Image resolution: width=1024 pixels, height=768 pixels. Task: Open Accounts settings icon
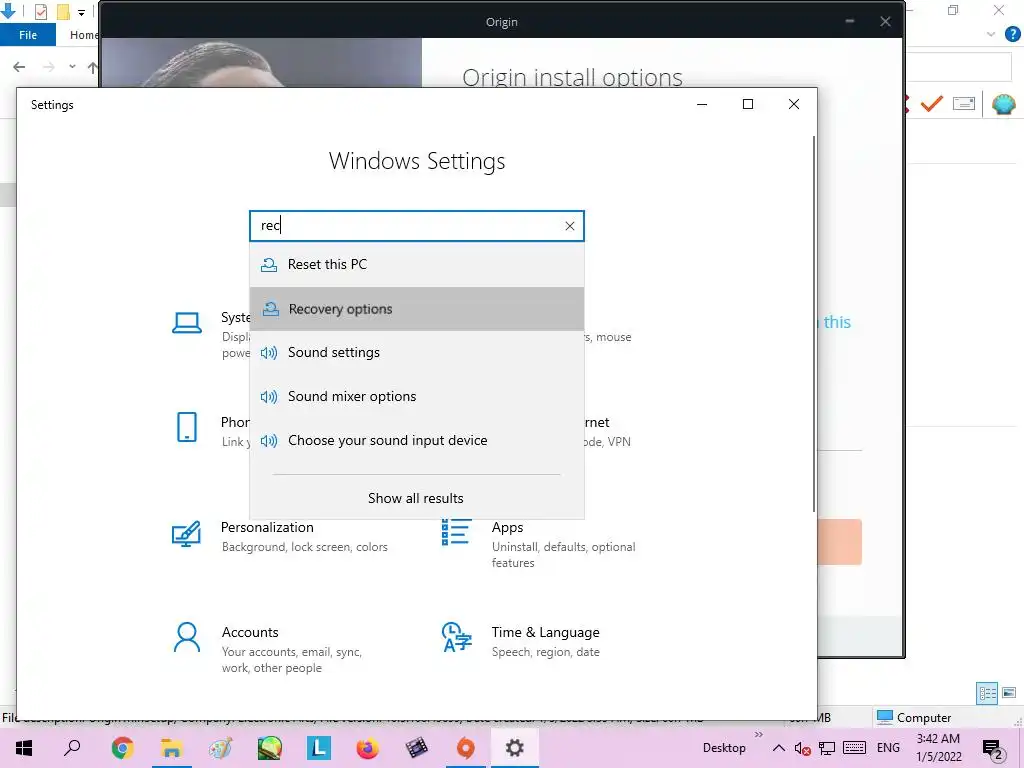click(x=187, y=638)
